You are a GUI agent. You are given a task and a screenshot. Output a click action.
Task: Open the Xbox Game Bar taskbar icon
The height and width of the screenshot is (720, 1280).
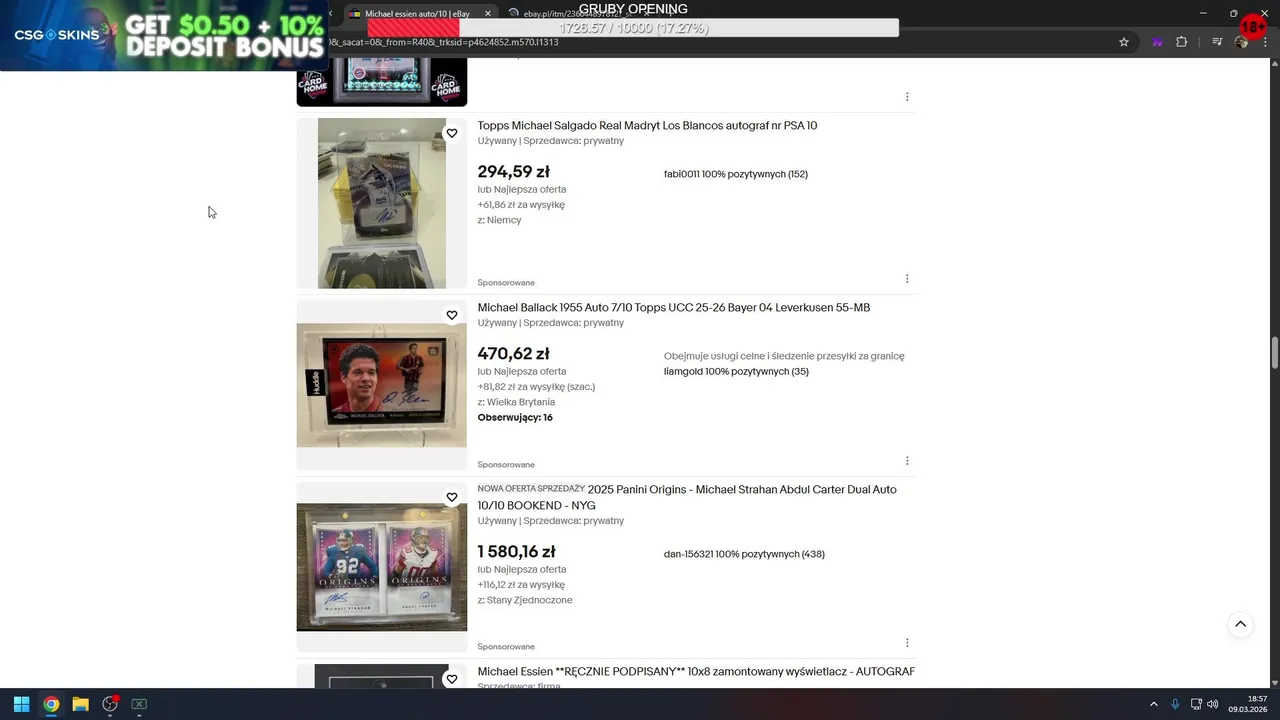(139, 704)
